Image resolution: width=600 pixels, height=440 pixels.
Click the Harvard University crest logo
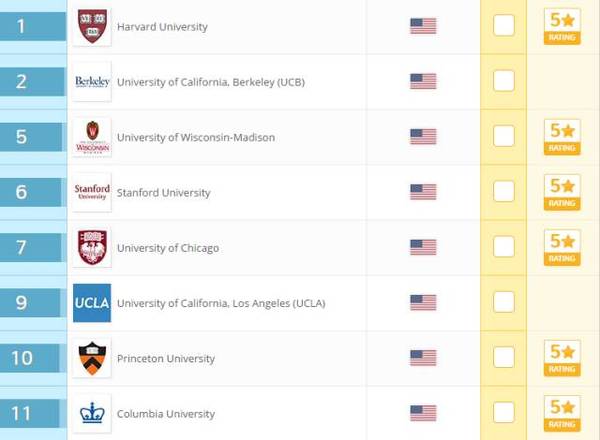point(92,26)
